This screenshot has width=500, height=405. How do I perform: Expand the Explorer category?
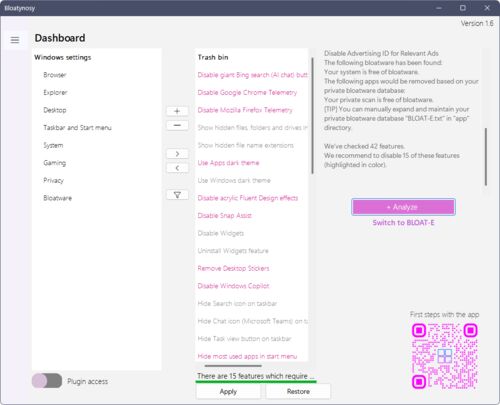click(x=55, y=93)
